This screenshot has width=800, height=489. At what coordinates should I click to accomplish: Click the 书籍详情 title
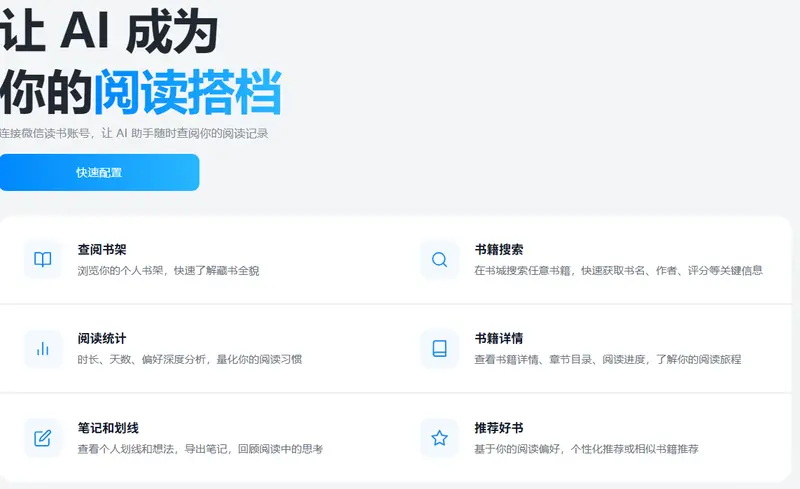pos(499,338)
